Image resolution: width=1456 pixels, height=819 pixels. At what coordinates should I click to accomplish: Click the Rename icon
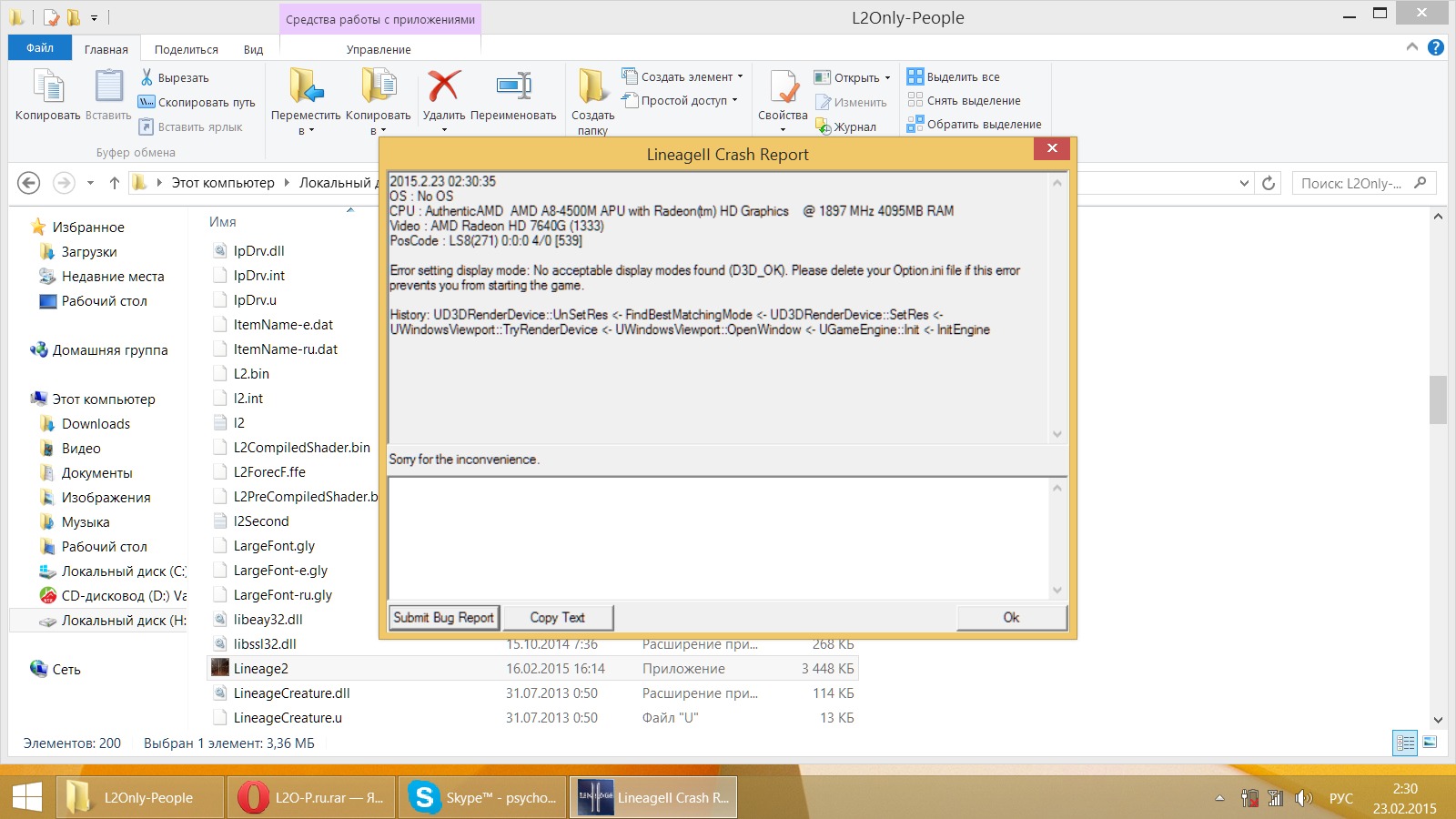click(514, 86)
